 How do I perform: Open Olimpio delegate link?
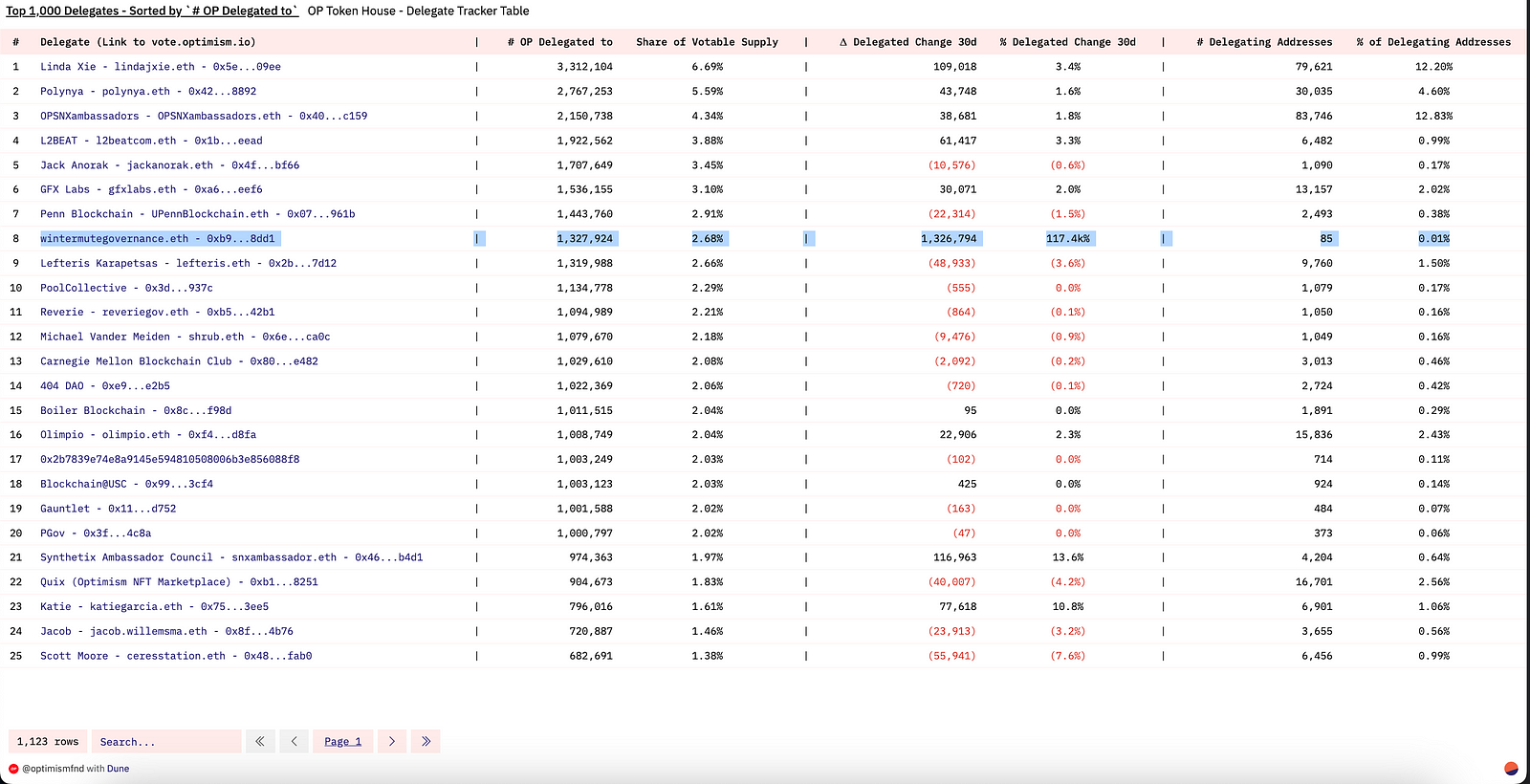(x=148, y=435)
